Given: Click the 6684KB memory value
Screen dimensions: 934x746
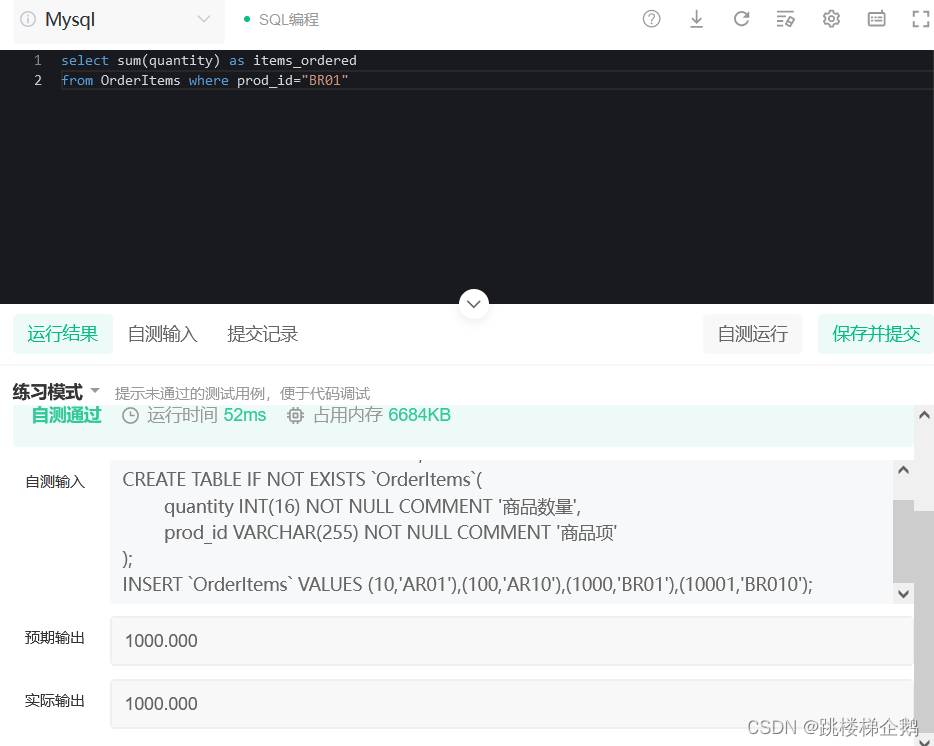Looking at the screenshot, I should [x=419, y=415].
